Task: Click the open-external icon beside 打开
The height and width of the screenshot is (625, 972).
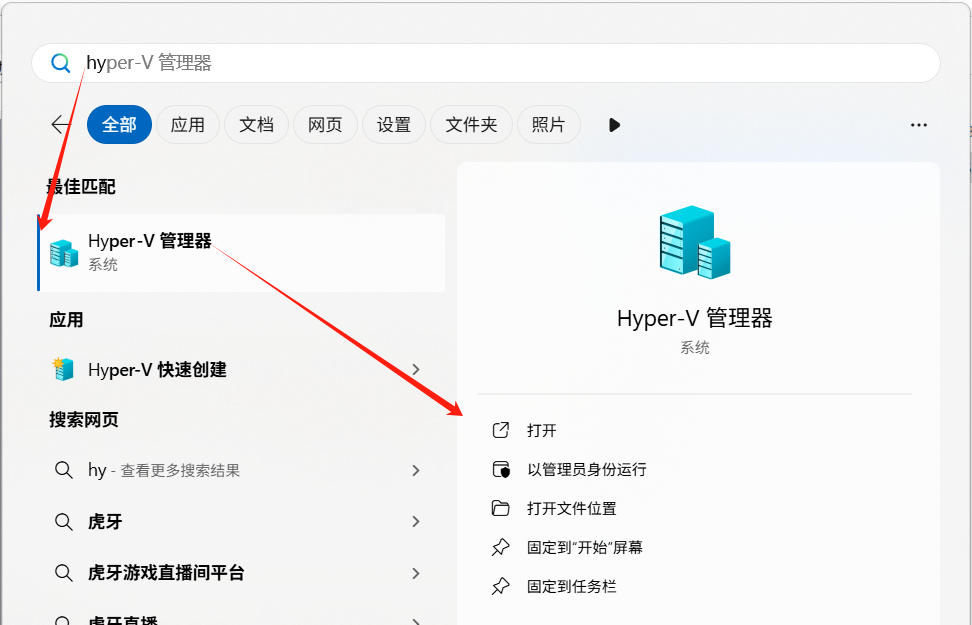Action: (x=501, y=430)
